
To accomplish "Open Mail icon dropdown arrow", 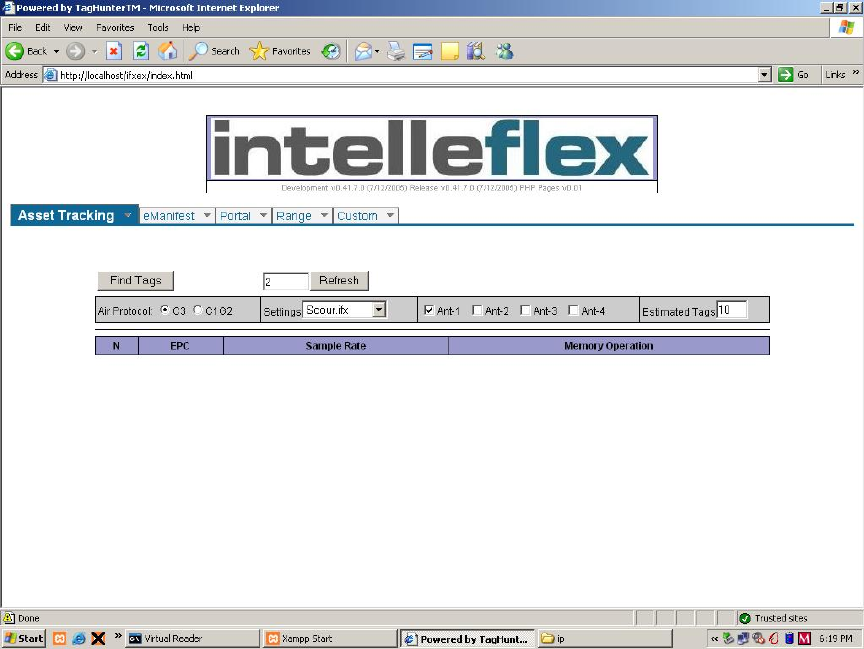I will click(x=377, y=51).
